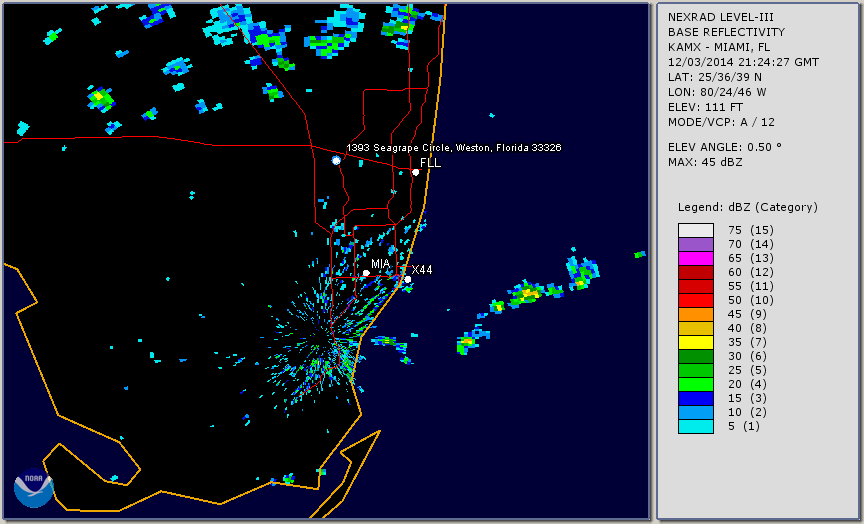Screen dimensions: 864x524
Task: Select the 15 dBZ blue legend swatch
Action: [x=696, y=398]
